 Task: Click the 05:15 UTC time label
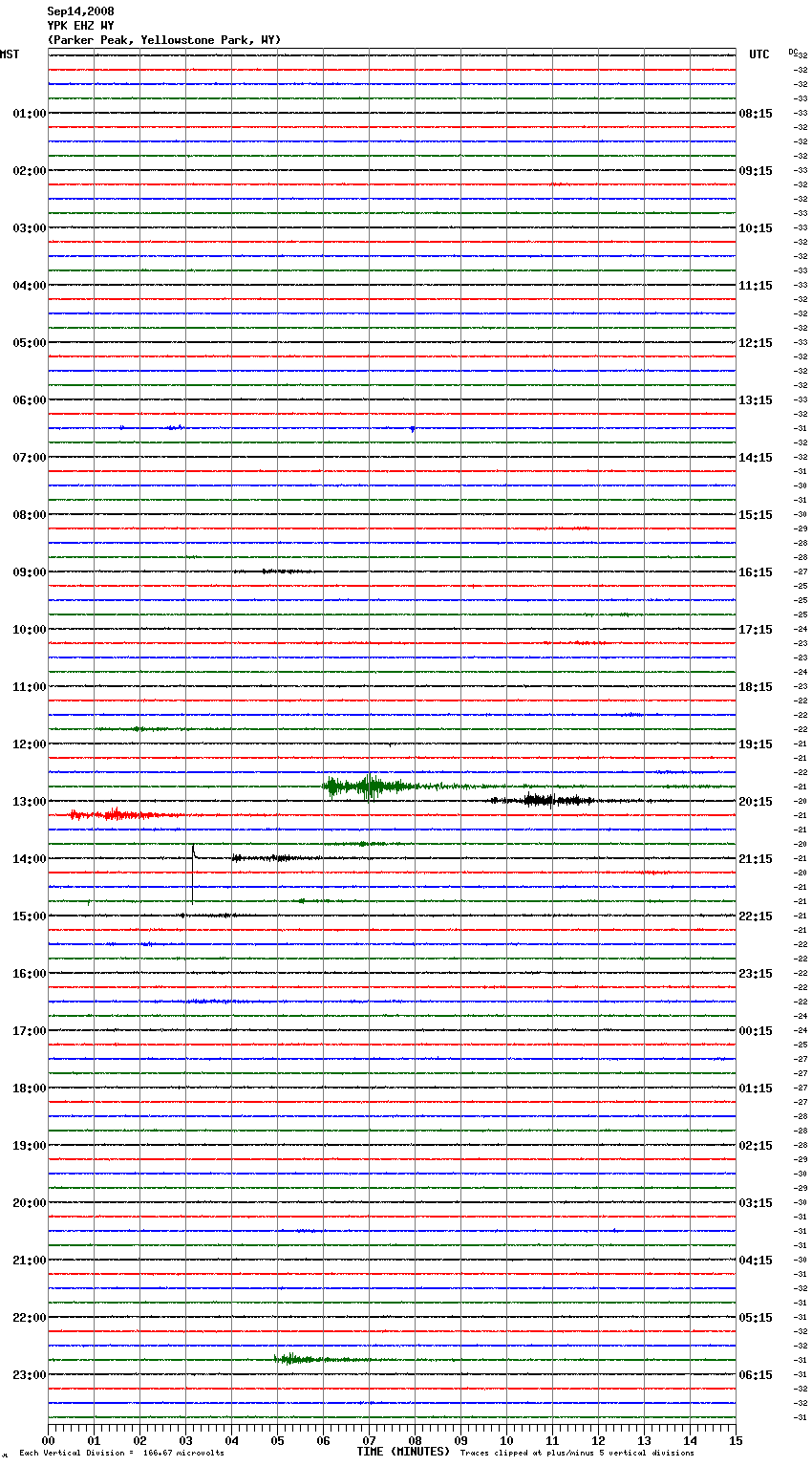[756, 1318]
